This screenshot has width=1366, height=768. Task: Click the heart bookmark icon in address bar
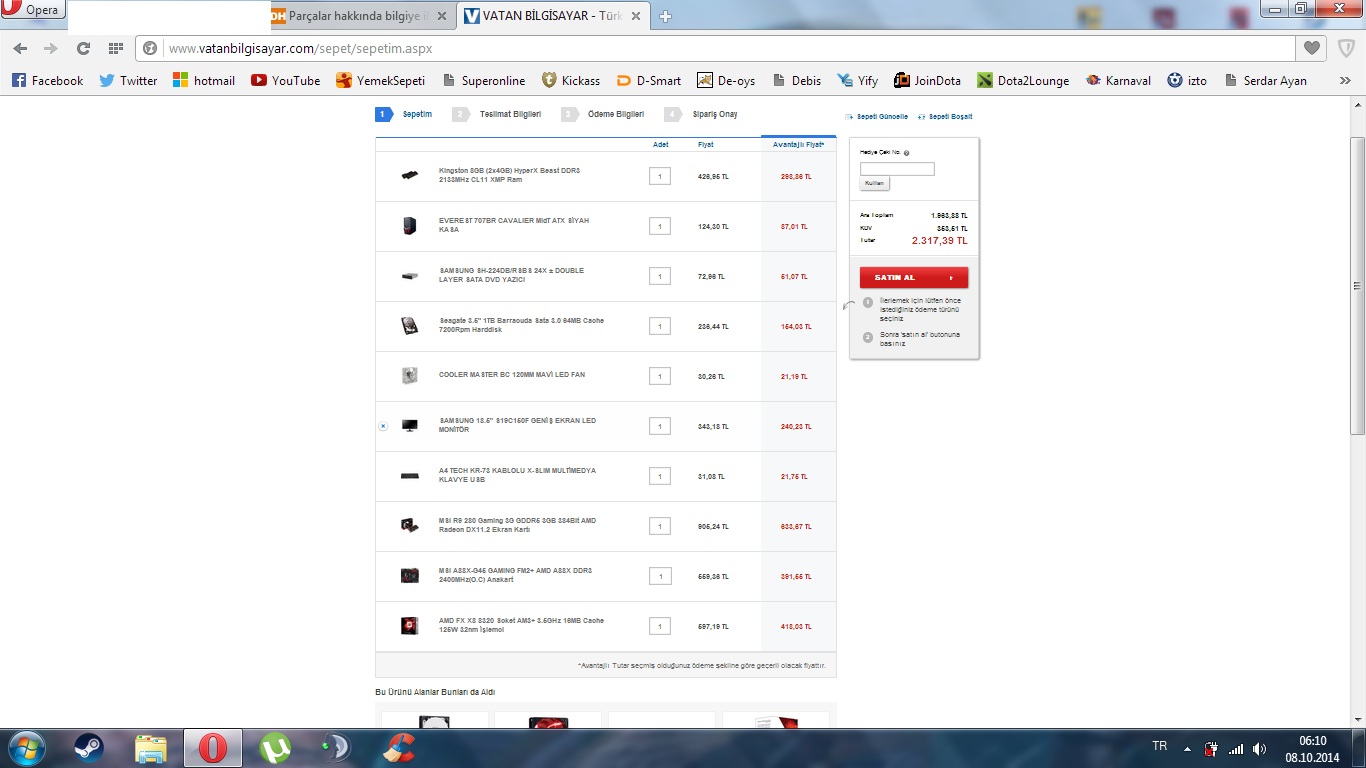click(1311, 48)
